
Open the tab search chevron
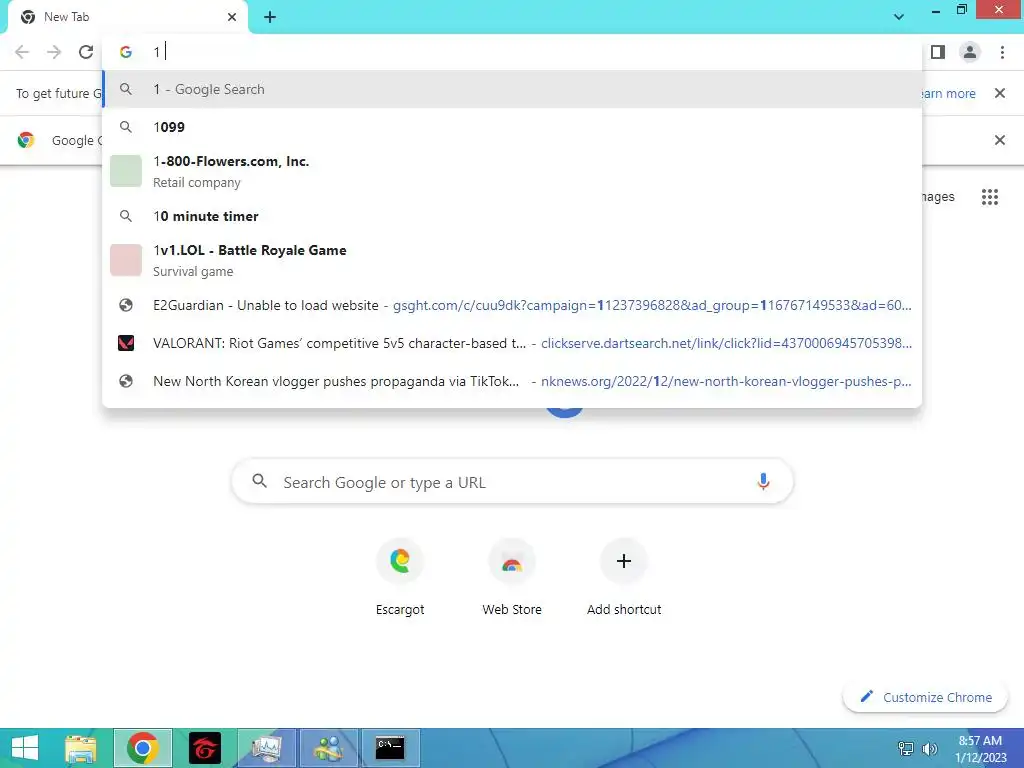pos(899,17)
